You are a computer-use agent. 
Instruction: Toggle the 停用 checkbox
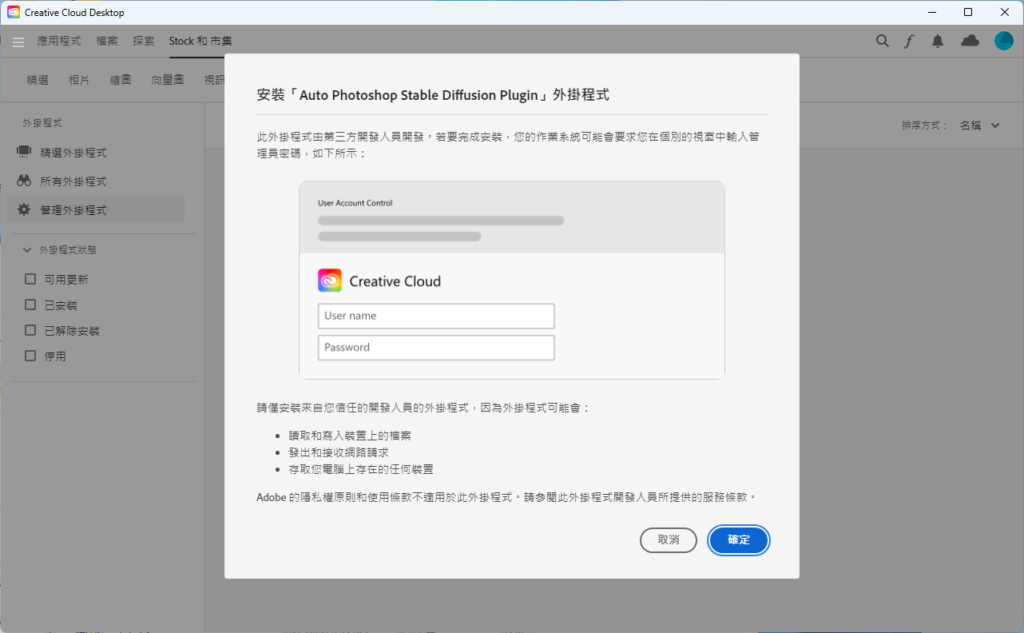point(30,355)
